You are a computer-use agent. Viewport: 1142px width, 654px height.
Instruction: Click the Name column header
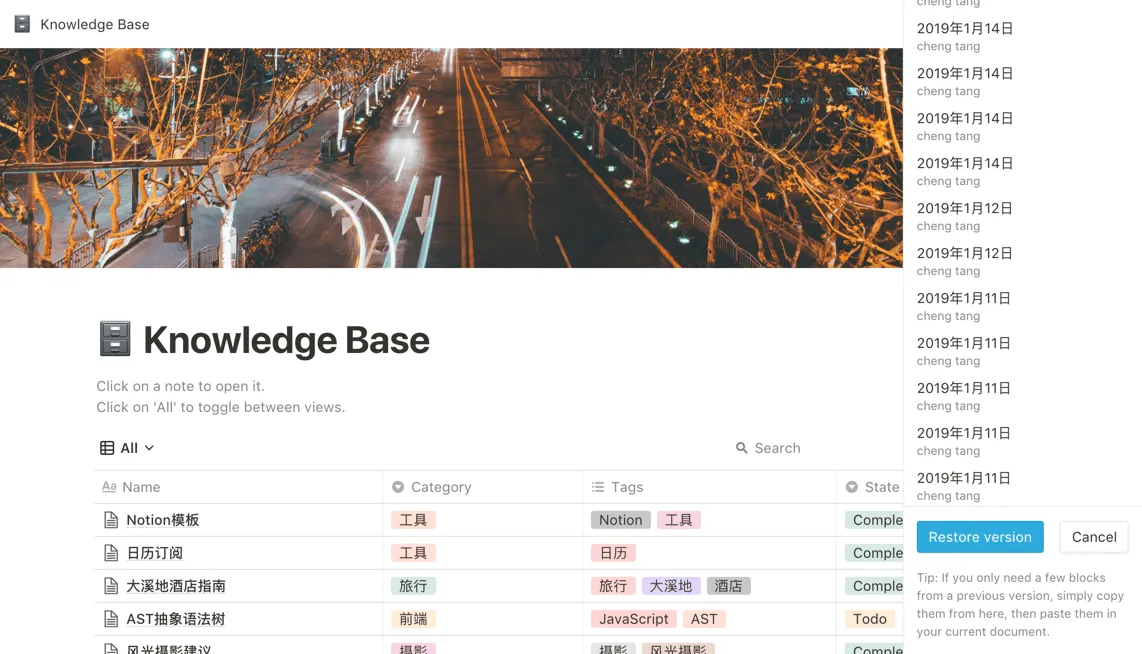pos(141,487)
